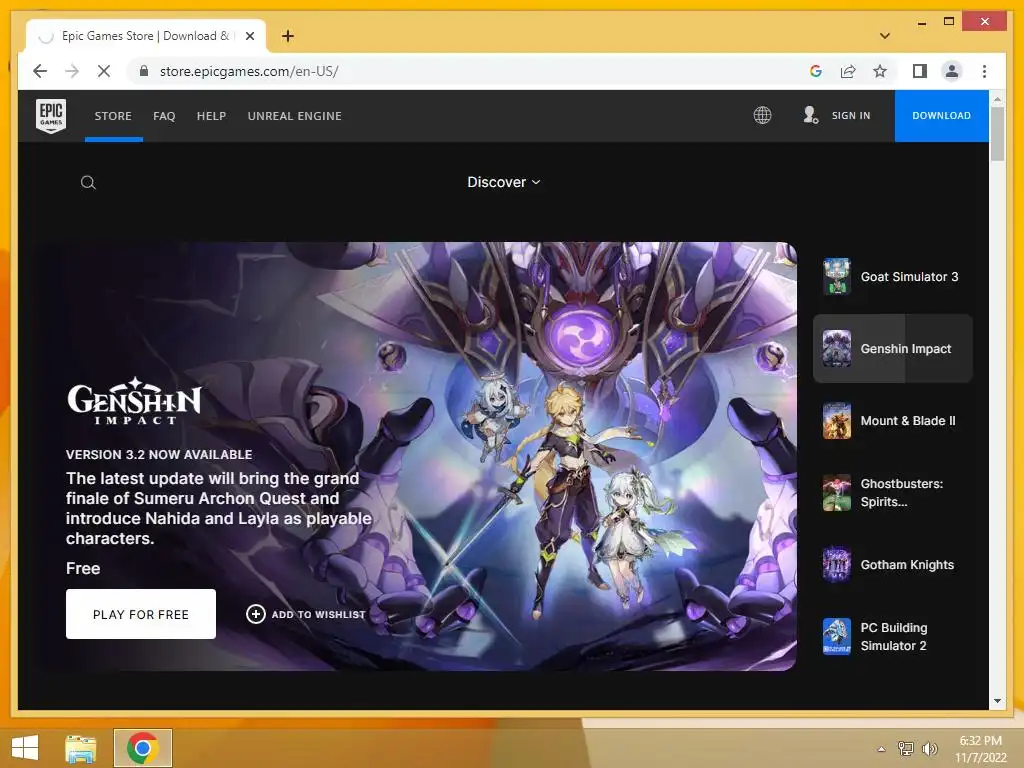Click the PLAY FOR FREE button
This screenshot has width=1024, height=768.
coord(140,614)
